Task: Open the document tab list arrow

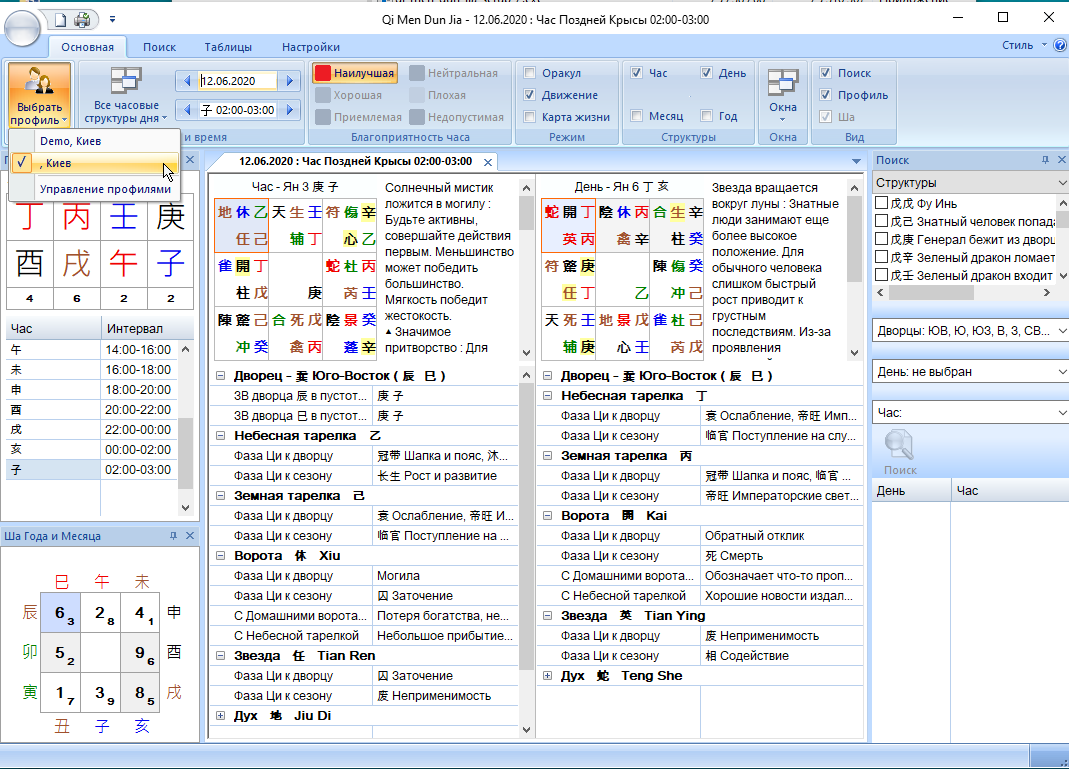Action: click(x=856, y=162)
